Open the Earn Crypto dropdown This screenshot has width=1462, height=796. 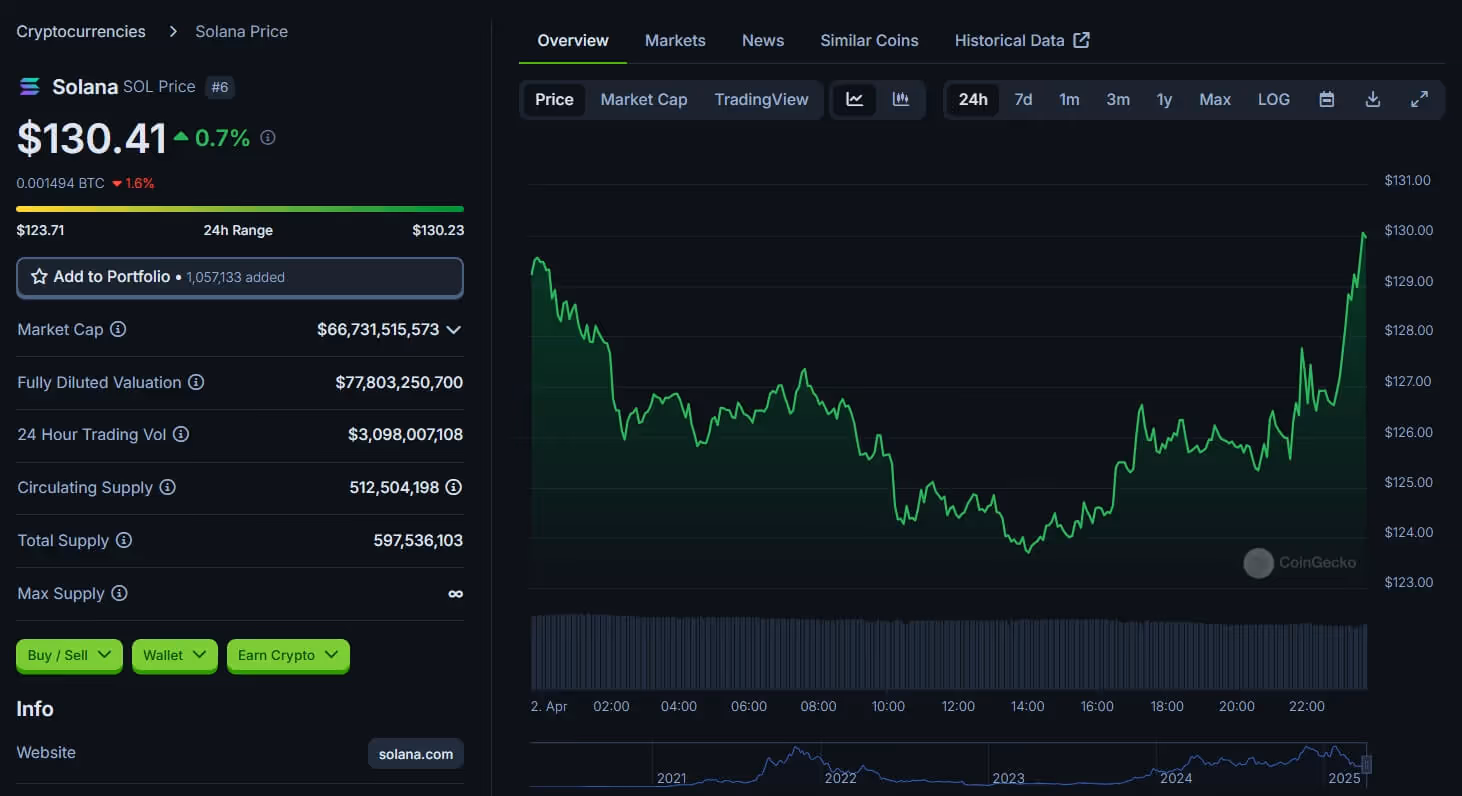pyautogui.click(x=288, y=655)
